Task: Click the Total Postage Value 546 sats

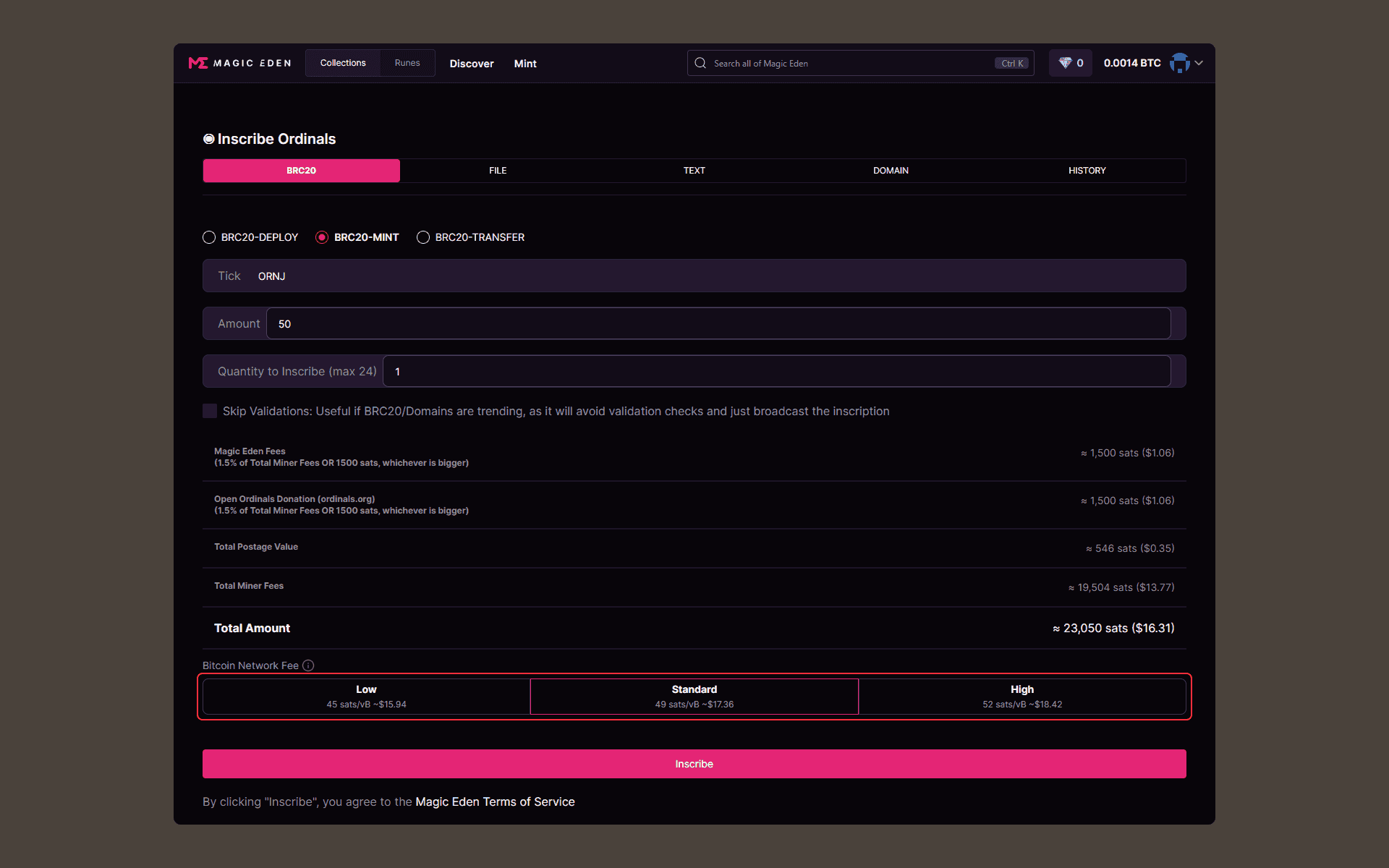Action: (x=1130, y=548)
